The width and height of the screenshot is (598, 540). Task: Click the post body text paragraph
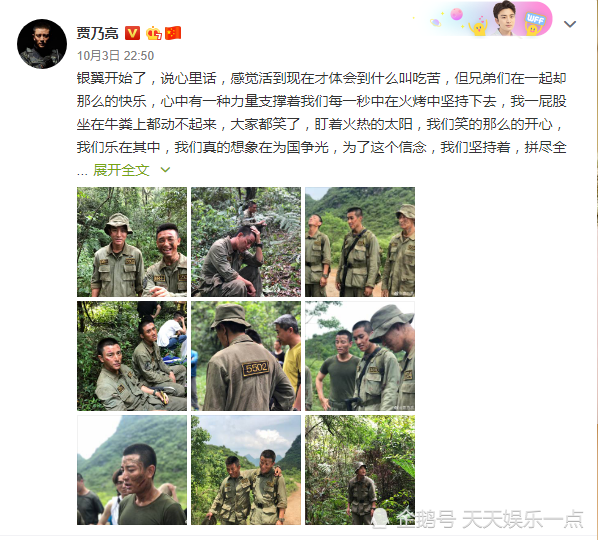click(322, 113)
